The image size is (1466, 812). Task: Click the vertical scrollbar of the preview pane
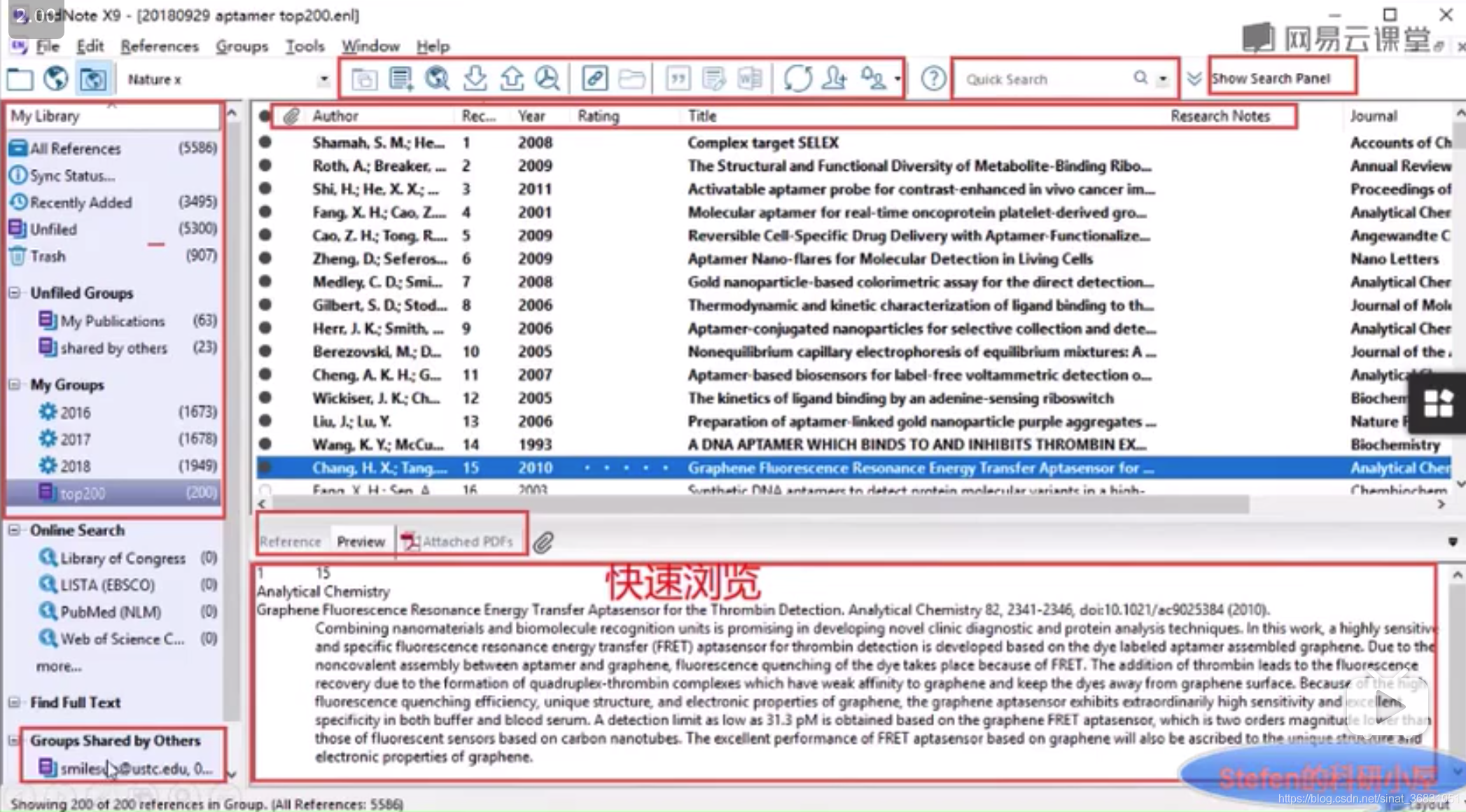pos(1458,672)
